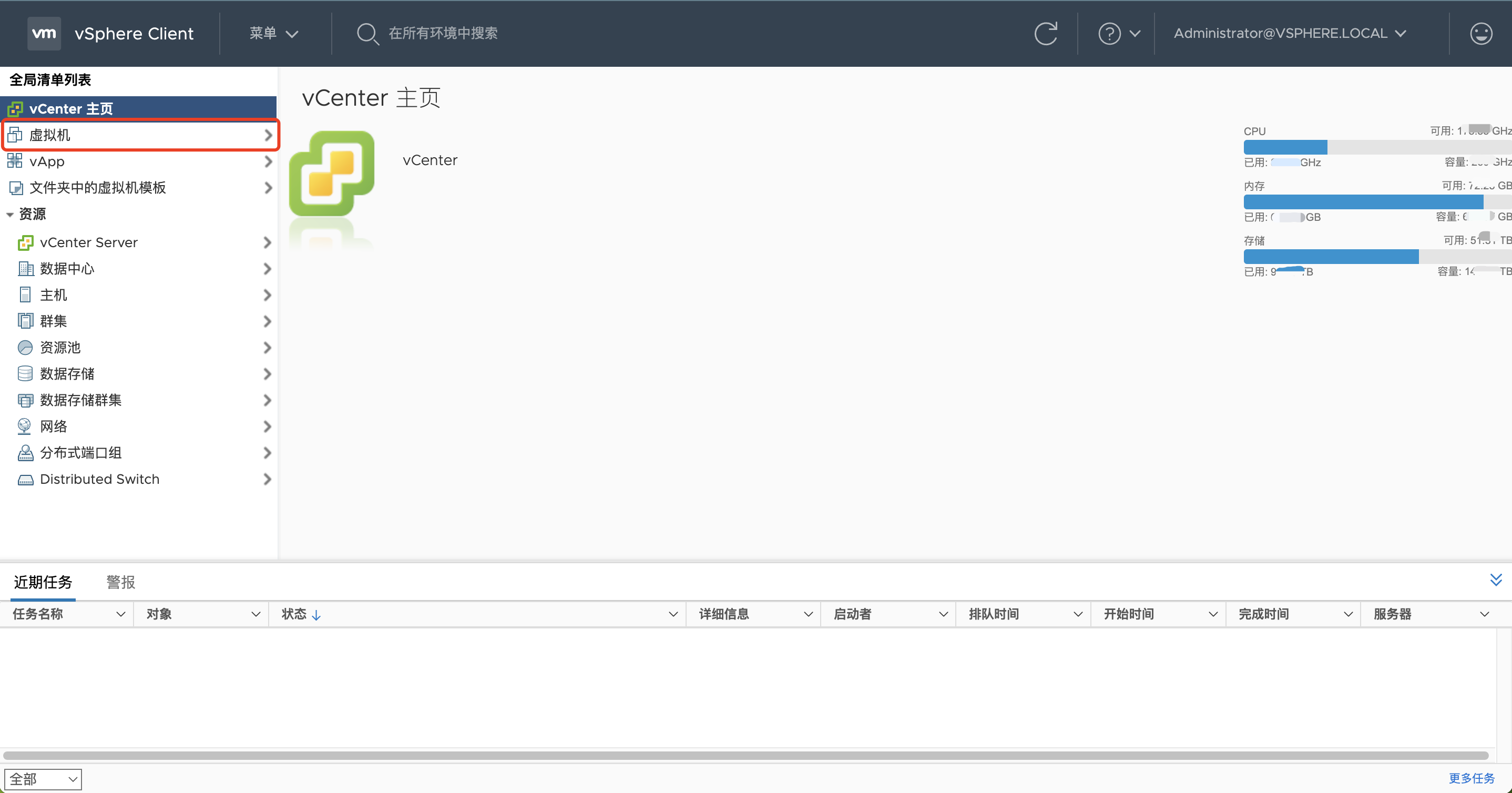Click the 虚拟机 icon in sidebar
The width and height of the screenshot is (1512, 793).
click(x=15, y=135)
